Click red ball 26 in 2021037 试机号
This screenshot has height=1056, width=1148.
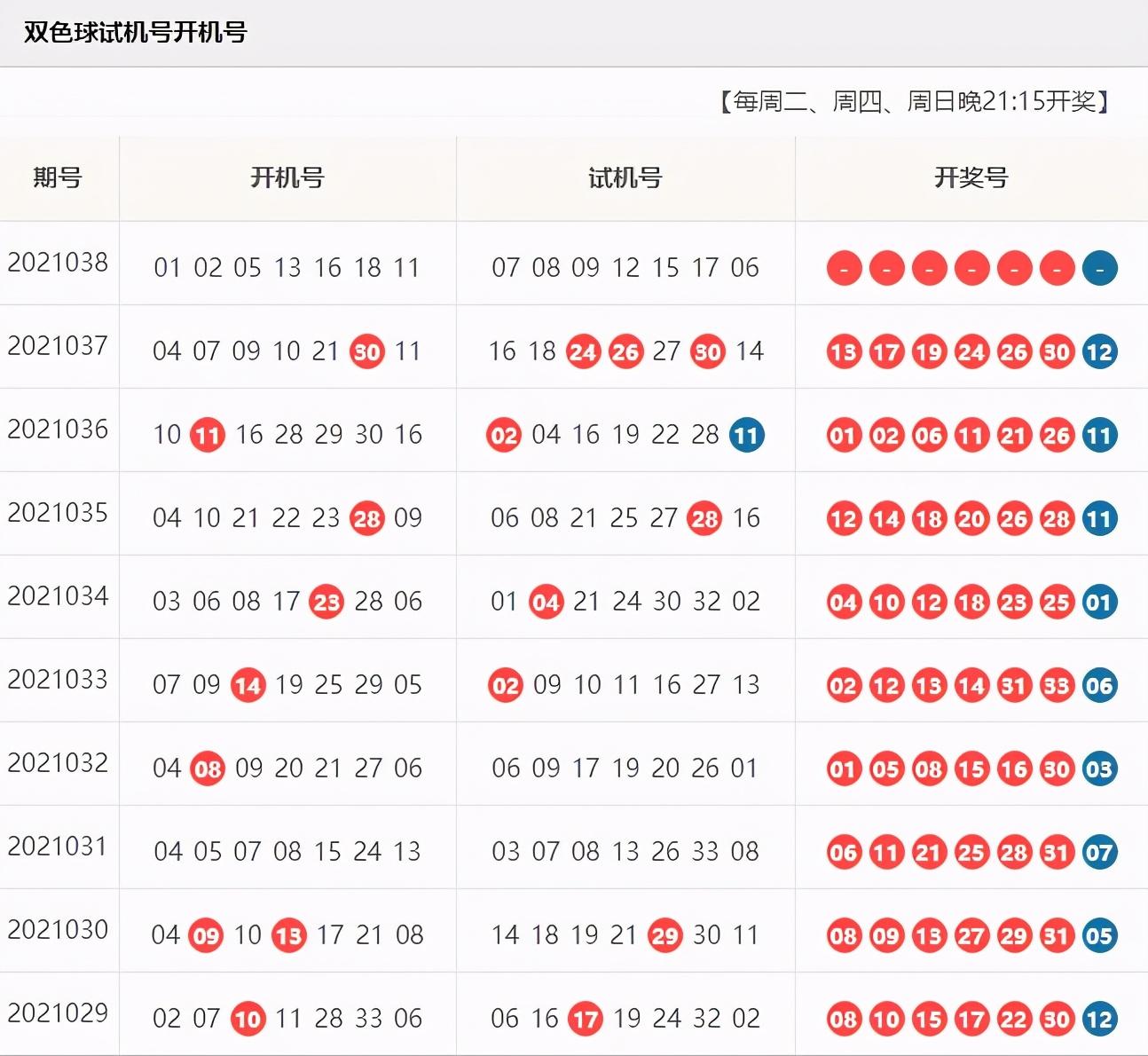(x=625, y=352)
